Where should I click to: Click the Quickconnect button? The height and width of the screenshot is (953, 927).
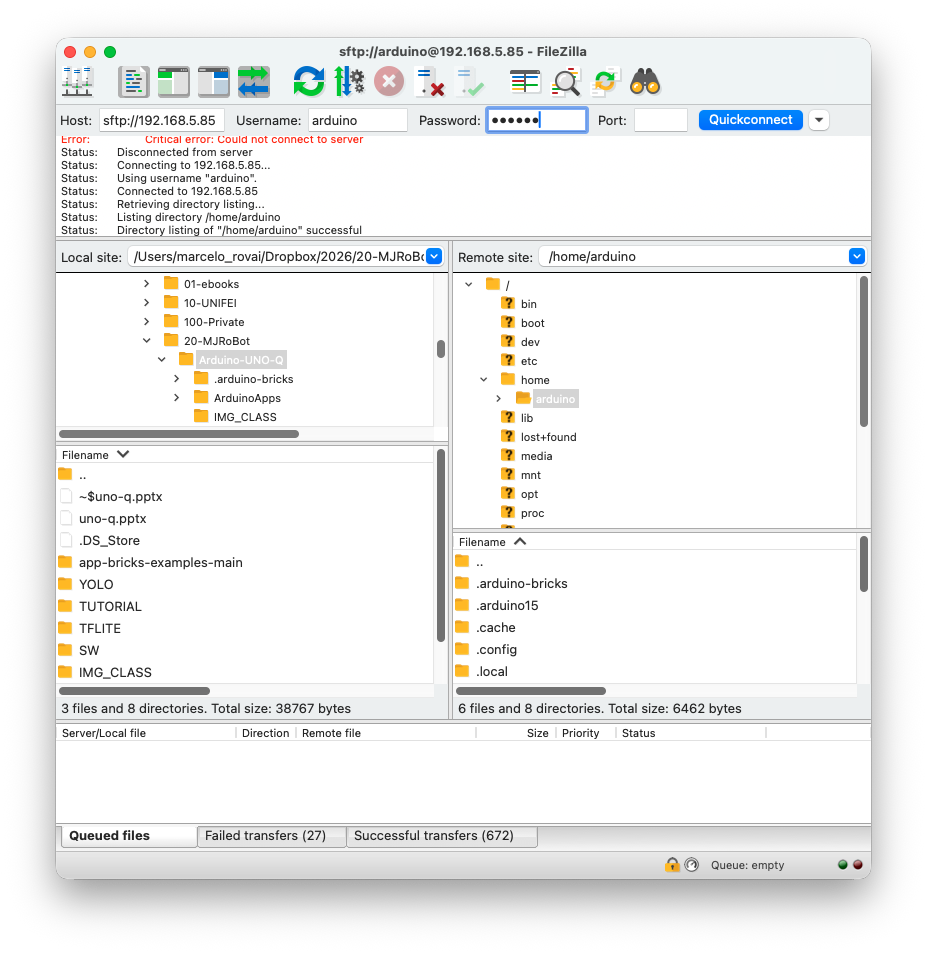[x=751, y=120]
